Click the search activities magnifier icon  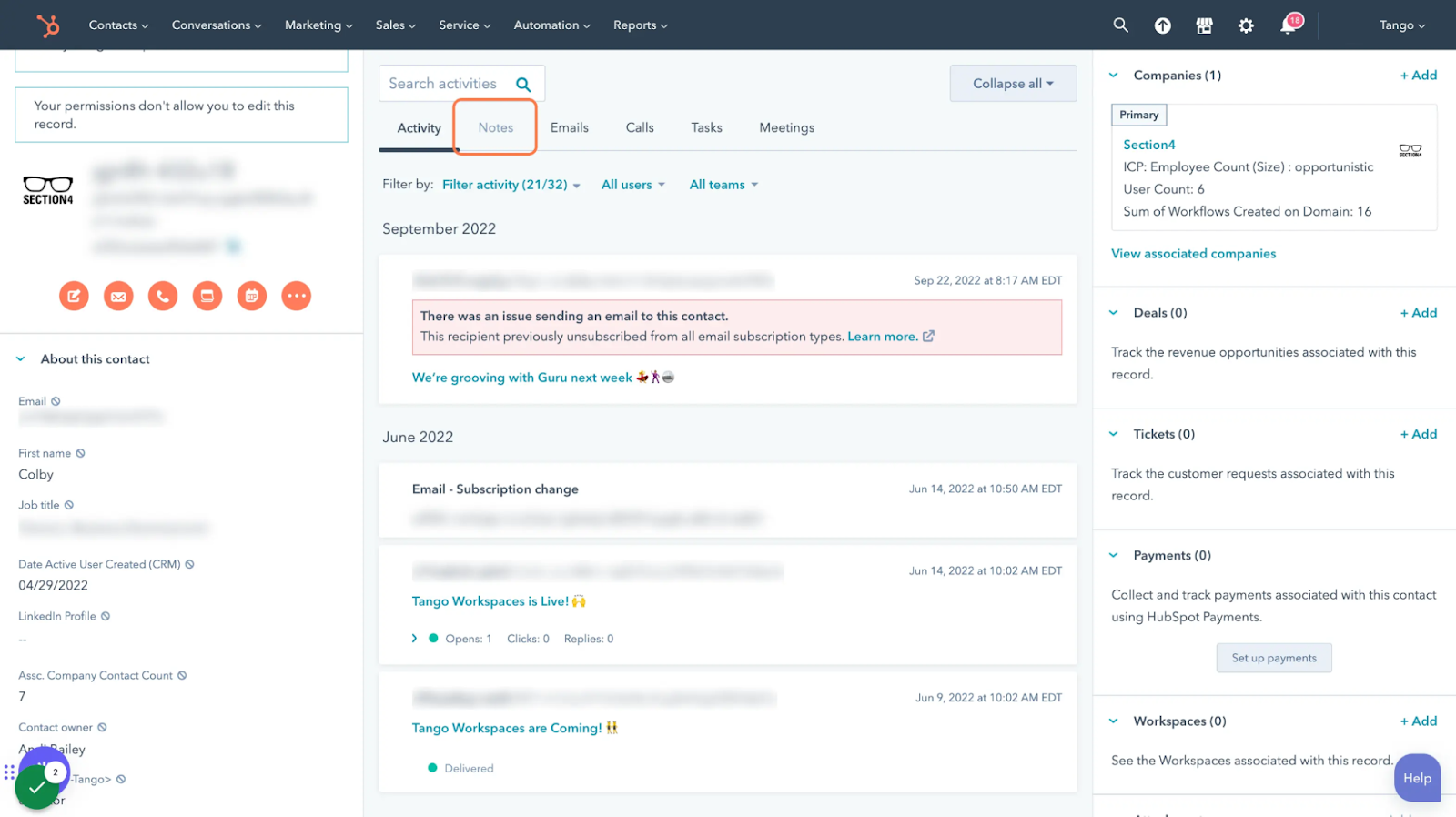(523, 85)
